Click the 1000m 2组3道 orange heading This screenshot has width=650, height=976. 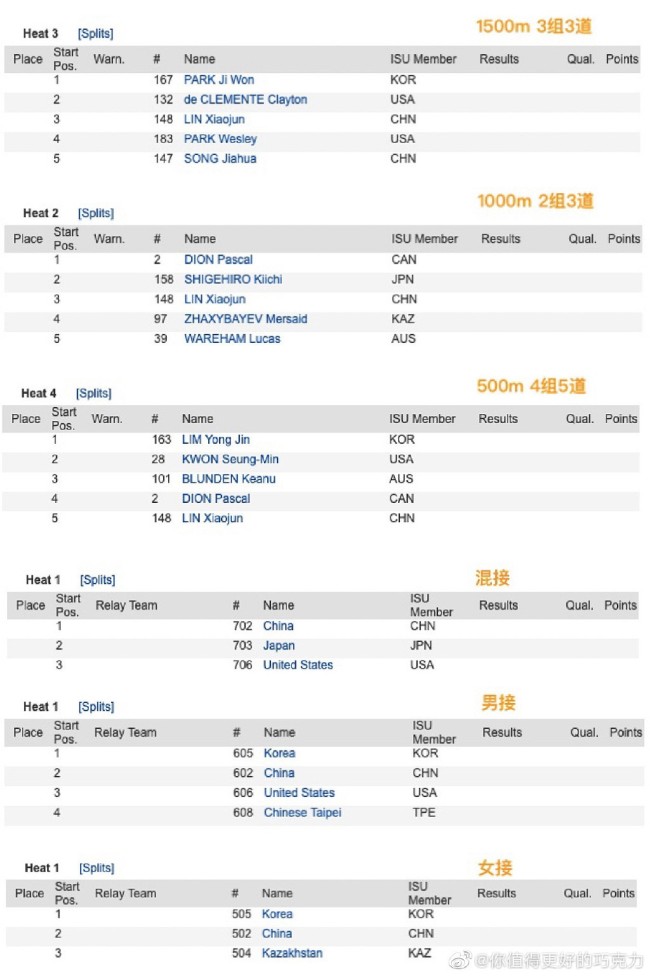pyautogui.click(x=535, y=201)
